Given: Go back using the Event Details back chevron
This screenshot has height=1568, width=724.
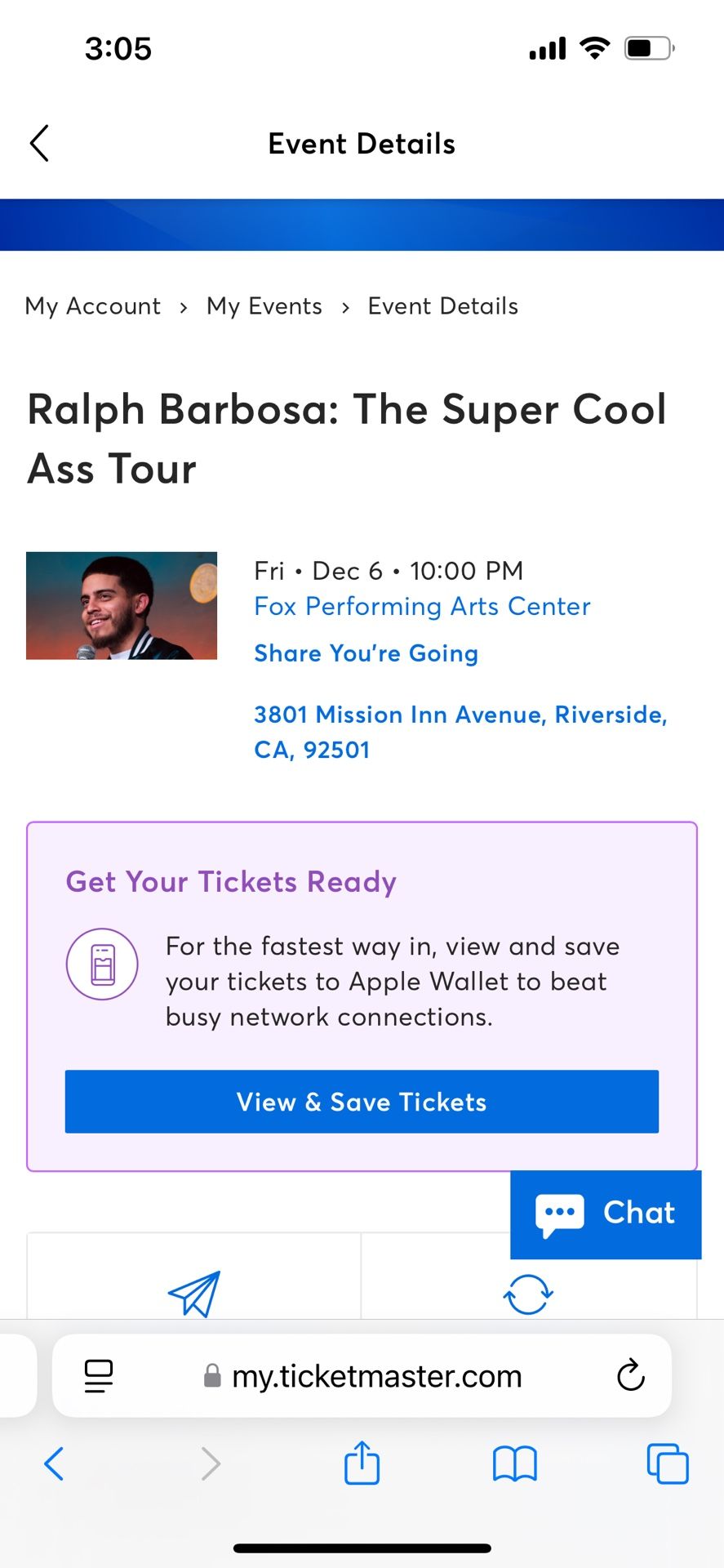Looking at the screenshot, I should pos(39,143).
